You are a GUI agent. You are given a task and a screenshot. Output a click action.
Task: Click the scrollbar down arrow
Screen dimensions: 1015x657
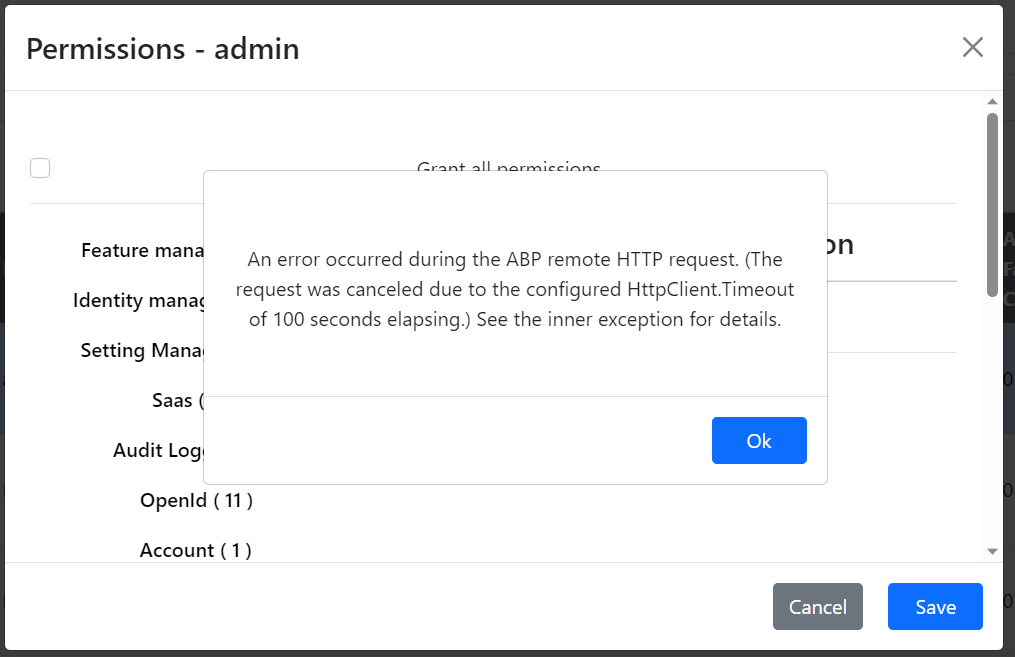[x=992, y=551]
